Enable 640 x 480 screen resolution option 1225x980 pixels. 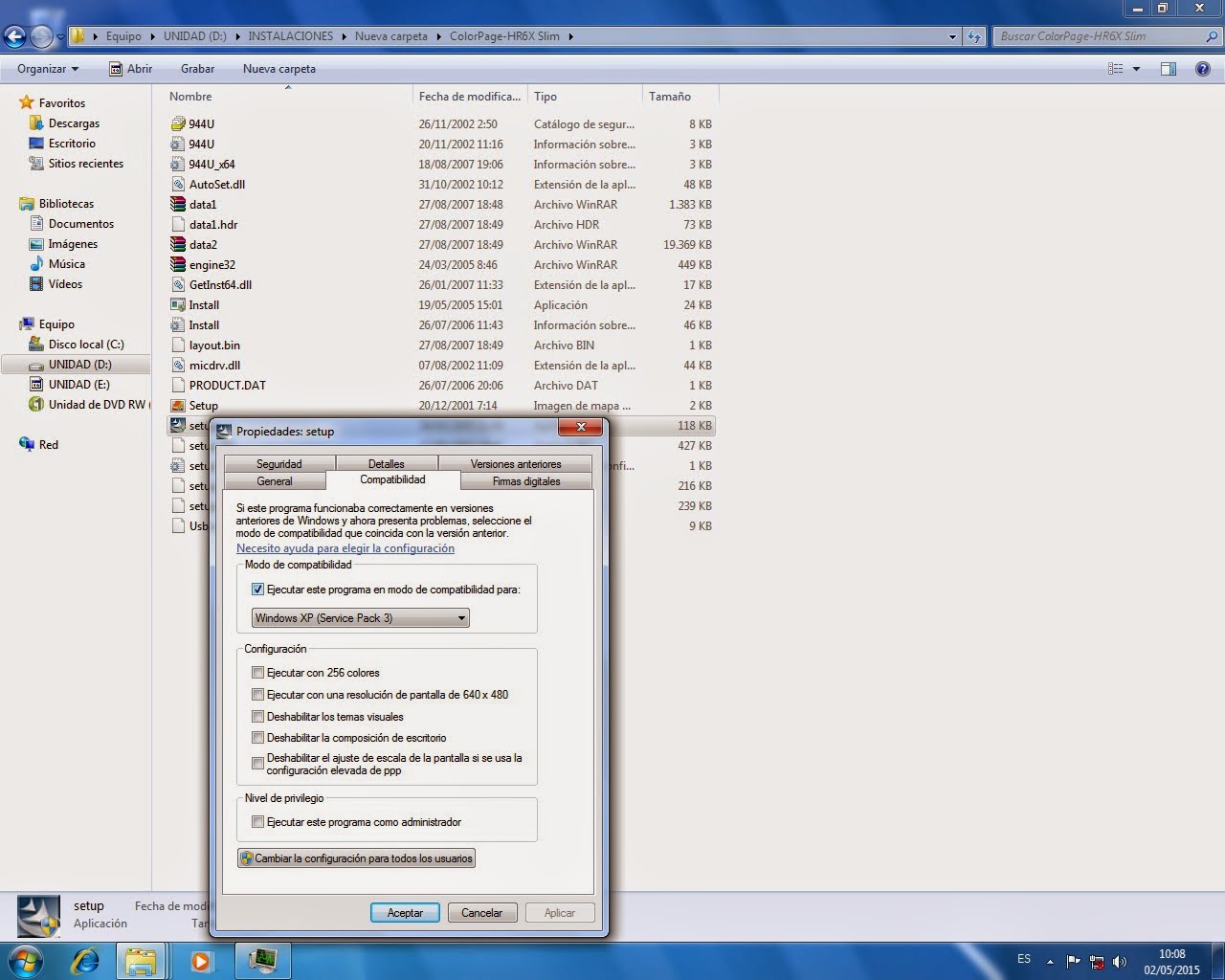coord(257,695)
